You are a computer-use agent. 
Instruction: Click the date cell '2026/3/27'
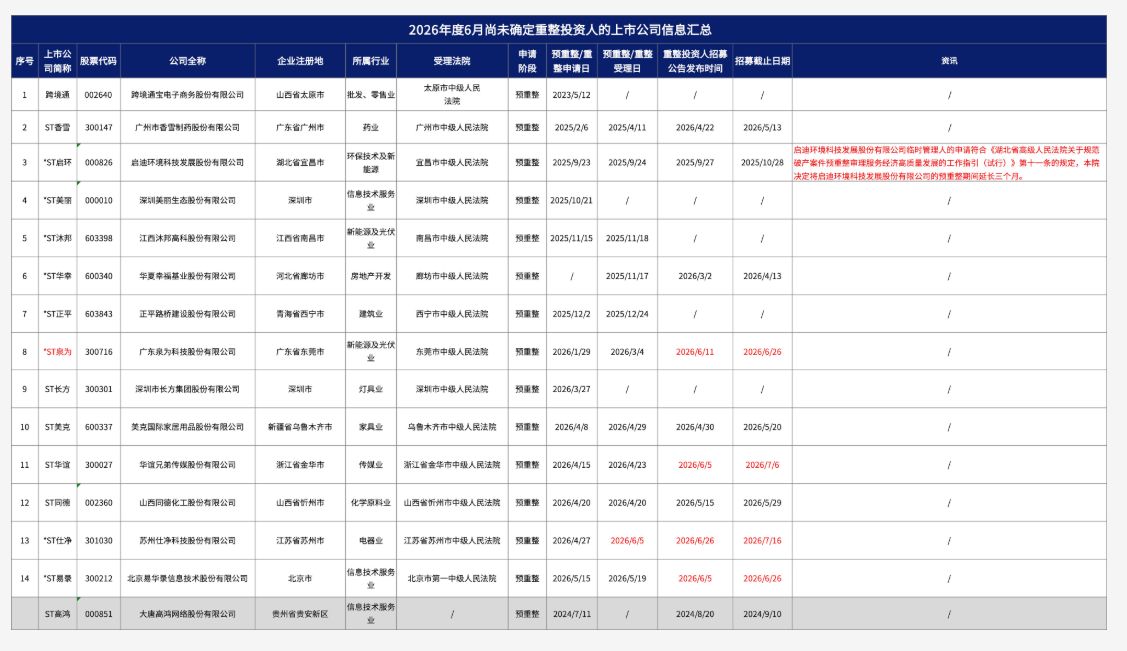coord(571,389)
